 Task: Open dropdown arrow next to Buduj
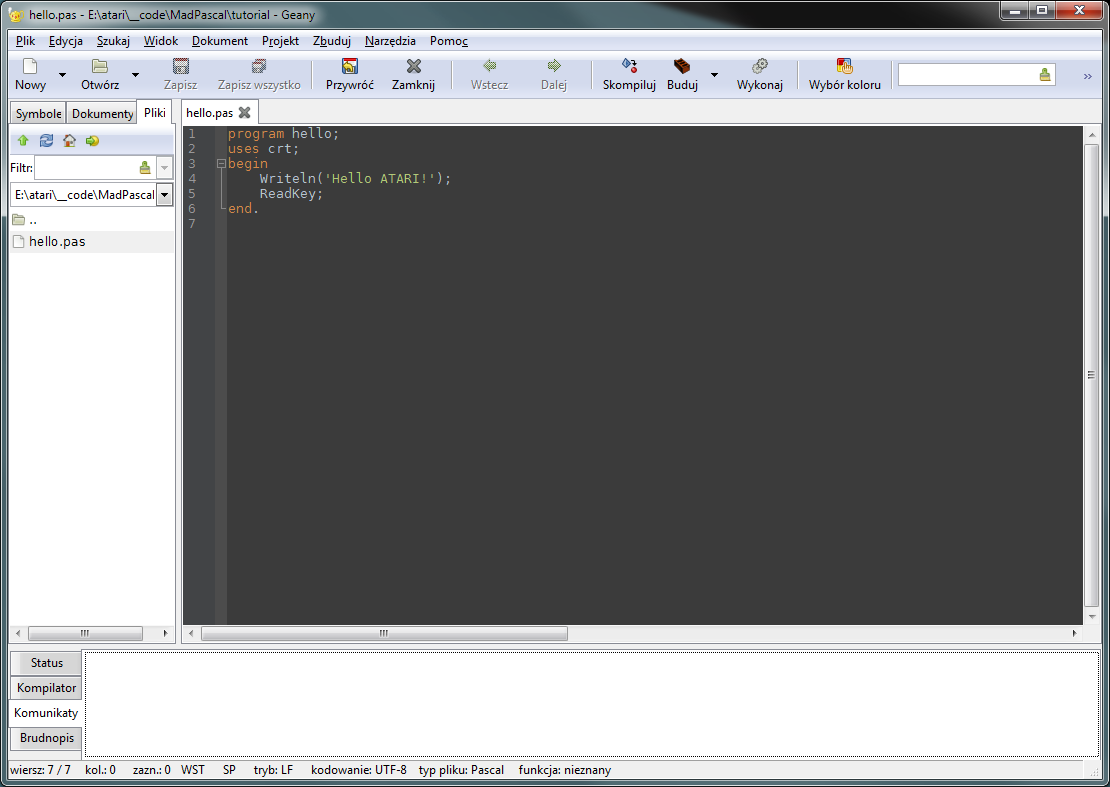click(x=714, y=75)
